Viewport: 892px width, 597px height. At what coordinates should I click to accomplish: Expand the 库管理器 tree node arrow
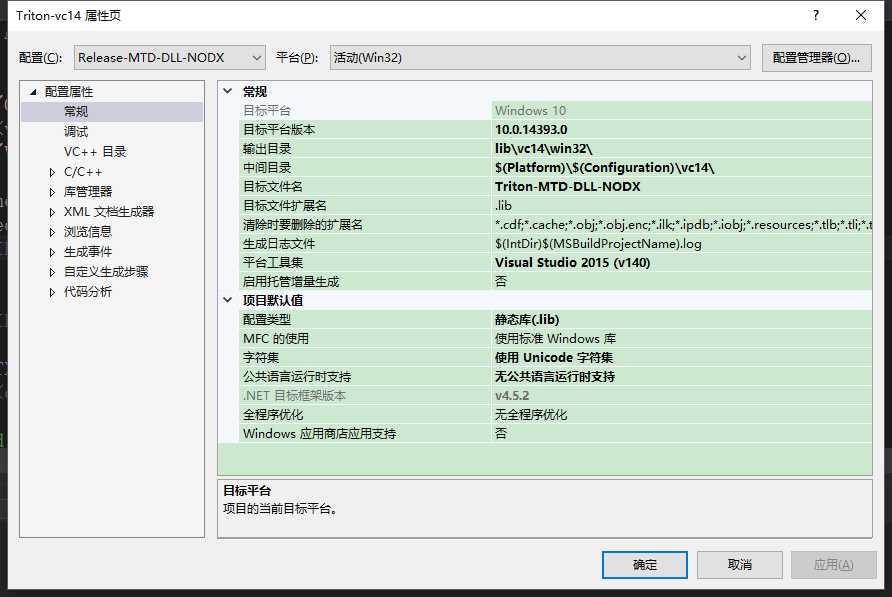52,192
